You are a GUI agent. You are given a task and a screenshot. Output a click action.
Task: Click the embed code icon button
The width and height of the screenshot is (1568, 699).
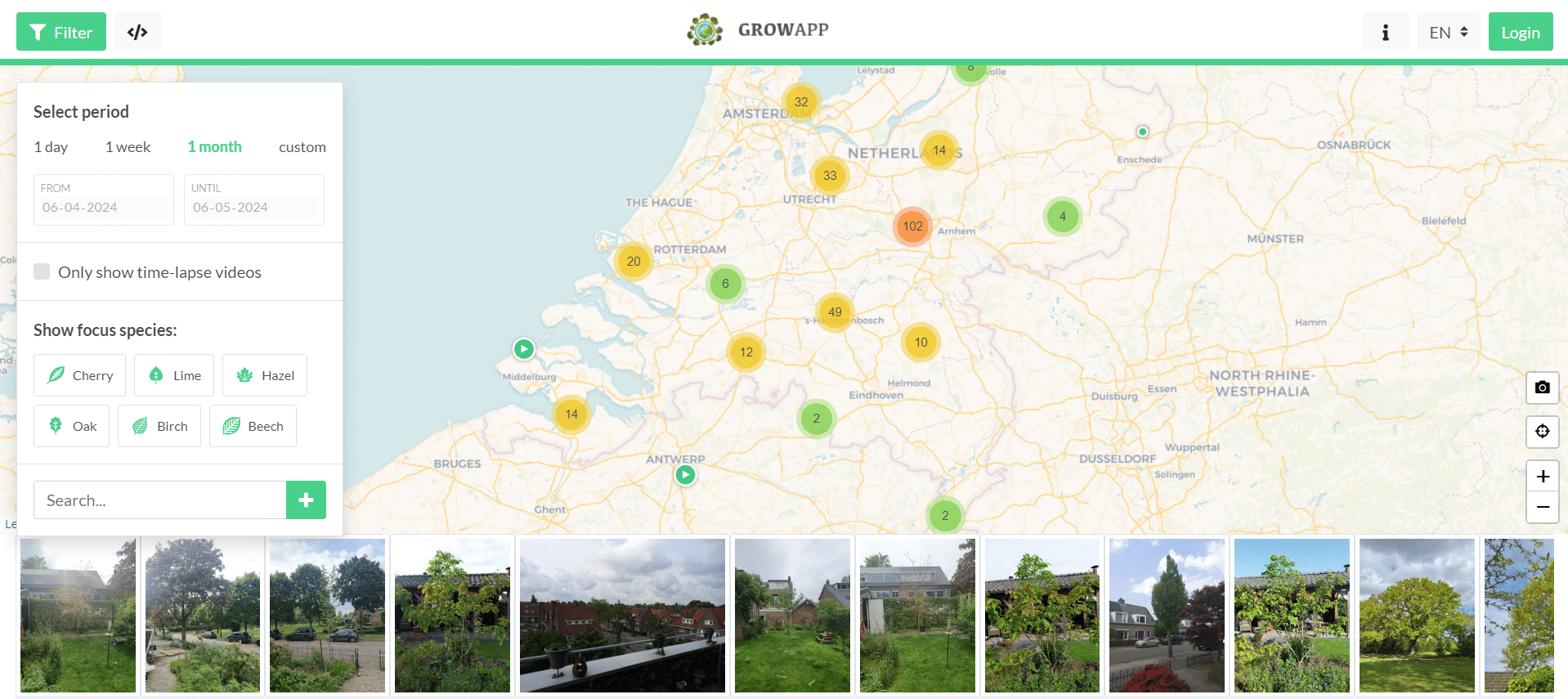tap(137, 33)
